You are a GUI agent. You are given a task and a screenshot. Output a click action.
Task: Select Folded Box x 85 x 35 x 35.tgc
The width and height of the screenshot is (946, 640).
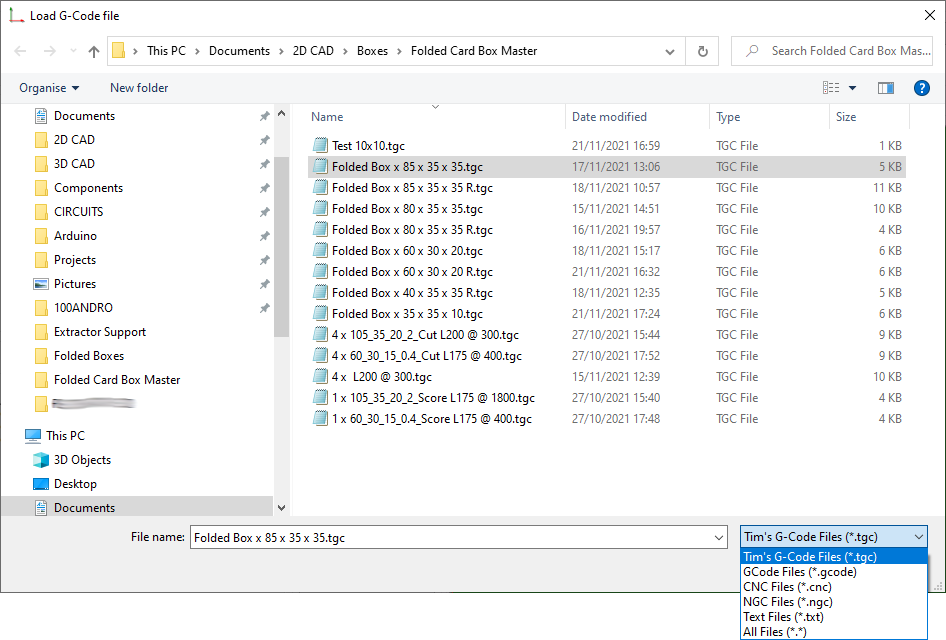(606, 166)
